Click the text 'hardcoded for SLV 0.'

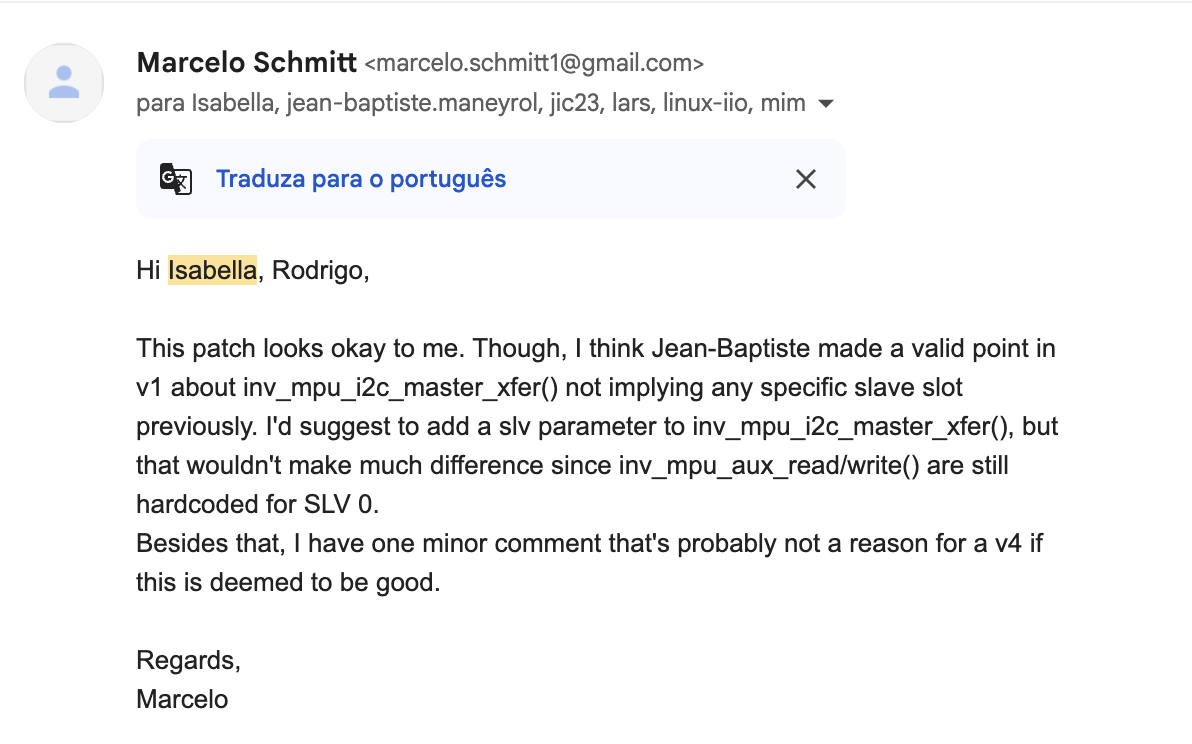coord(257,504)
